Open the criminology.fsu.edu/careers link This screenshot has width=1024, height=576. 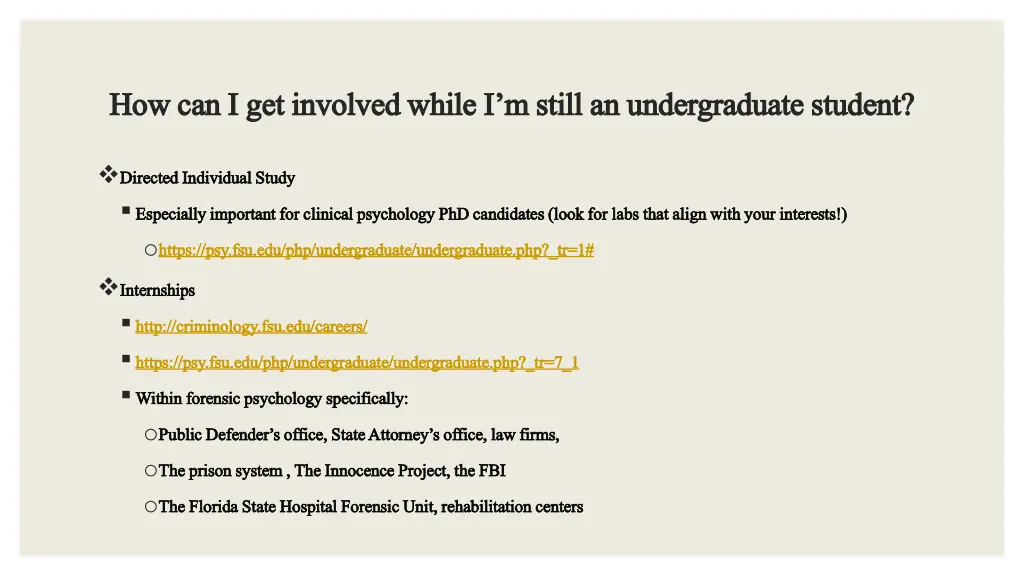[x=251, y=326]
